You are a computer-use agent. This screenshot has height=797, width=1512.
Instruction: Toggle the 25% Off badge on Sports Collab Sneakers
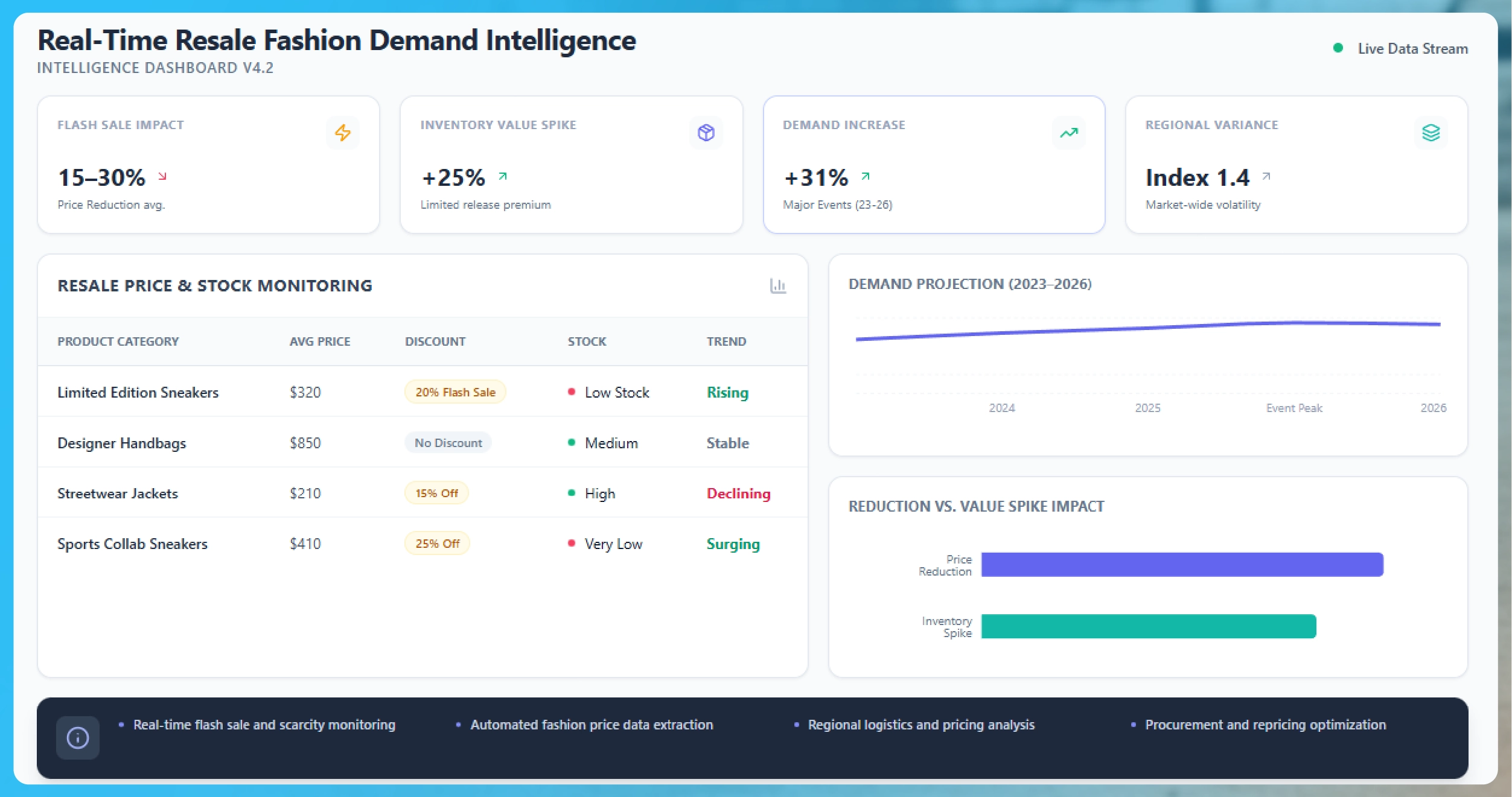pos(436,544)
